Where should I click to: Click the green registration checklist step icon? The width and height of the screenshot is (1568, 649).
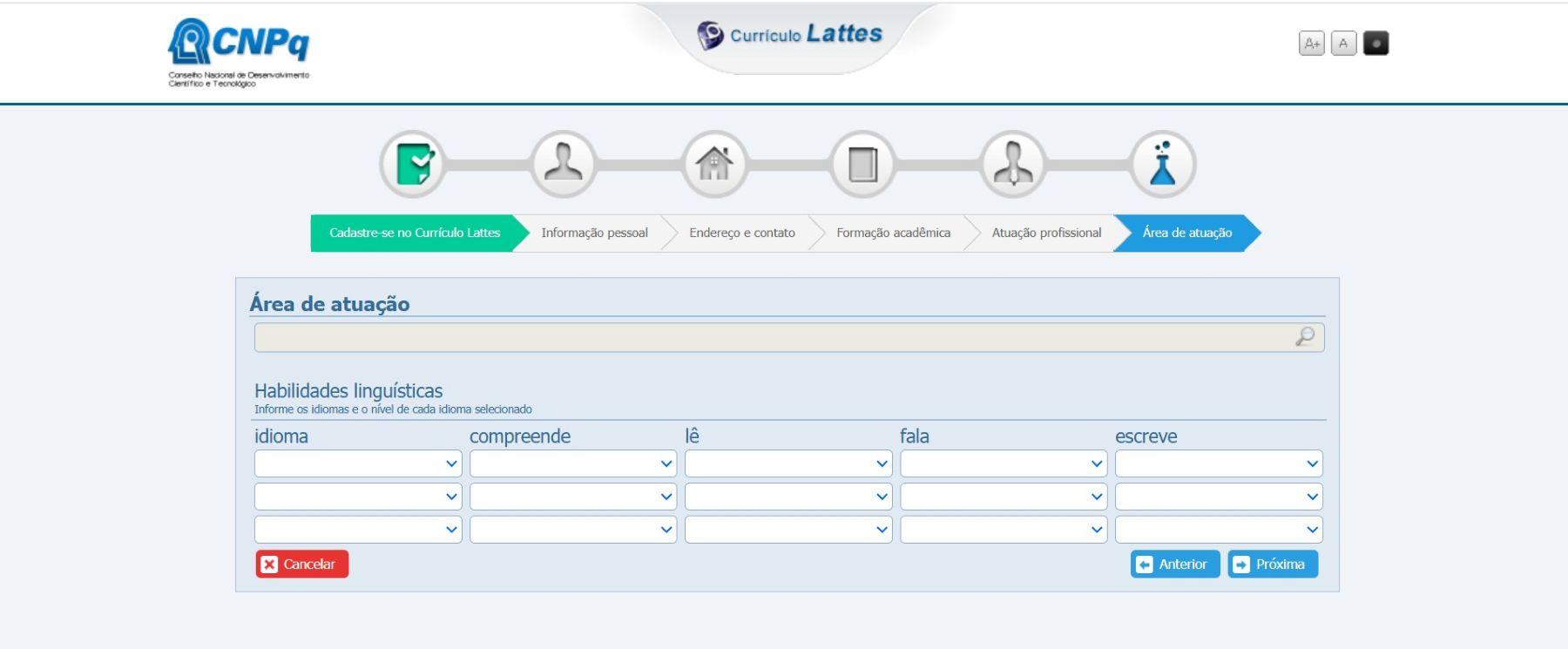[x=413, y=164]
